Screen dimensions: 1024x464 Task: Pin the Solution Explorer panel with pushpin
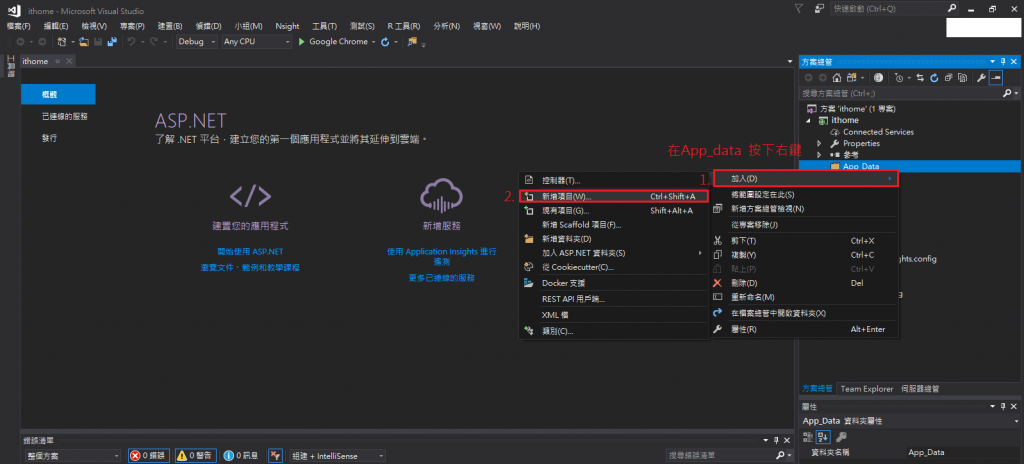[1003, 61]
